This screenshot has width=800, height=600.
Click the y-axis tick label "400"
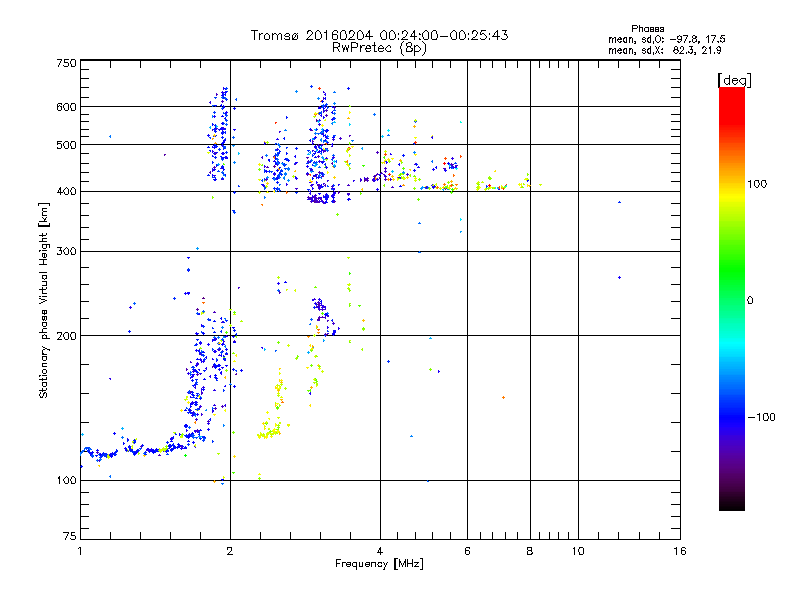66,192
